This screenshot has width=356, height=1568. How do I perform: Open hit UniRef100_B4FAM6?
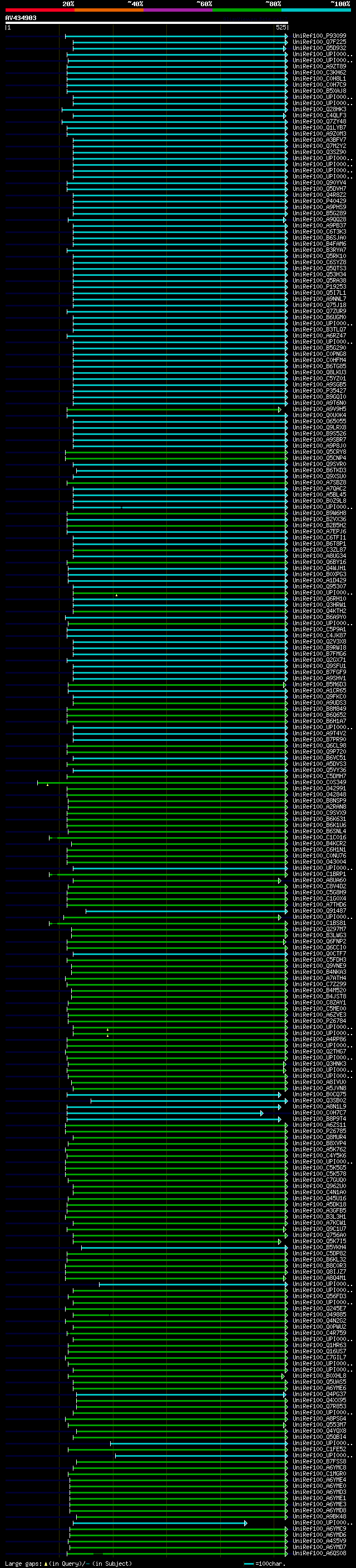coord(319,244)
